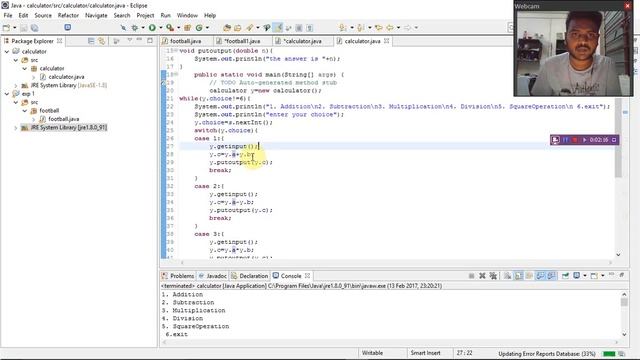Switch to the Problems tab
The width and height of the screenshot is (640, 360).
pyautogui.click(x=178, y=276)
